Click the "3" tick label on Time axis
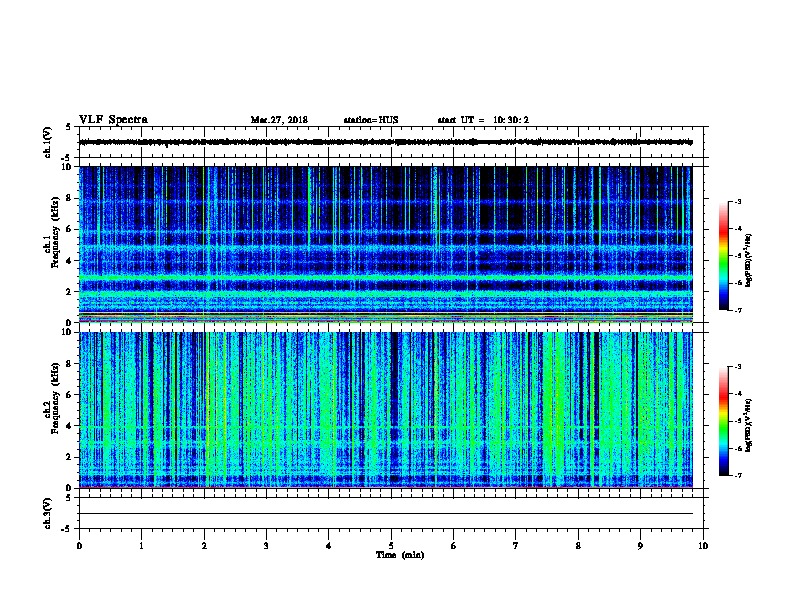Screen dimensions: 792x612 tap(266, 546)
